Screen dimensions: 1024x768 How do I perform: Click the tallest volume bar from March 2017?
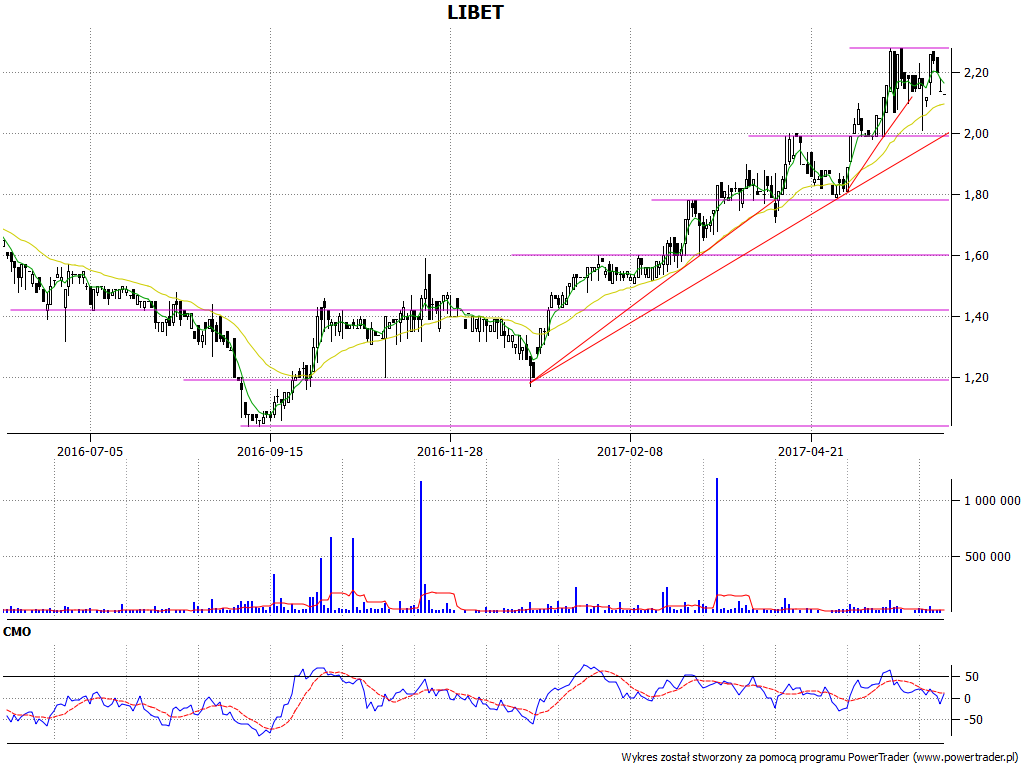[x=717, y=545]
